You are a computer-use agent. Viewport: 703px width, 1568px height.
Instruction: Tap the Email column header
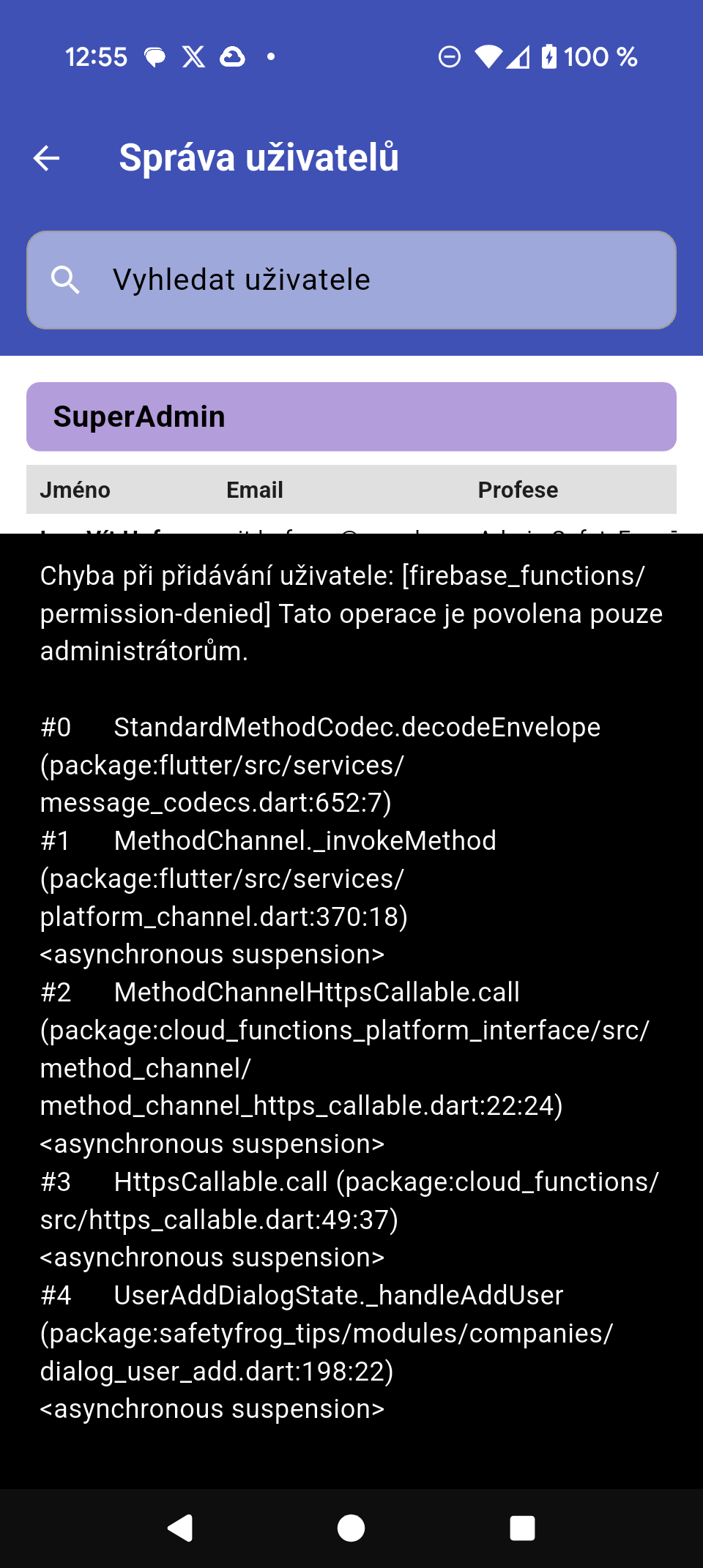254,490
